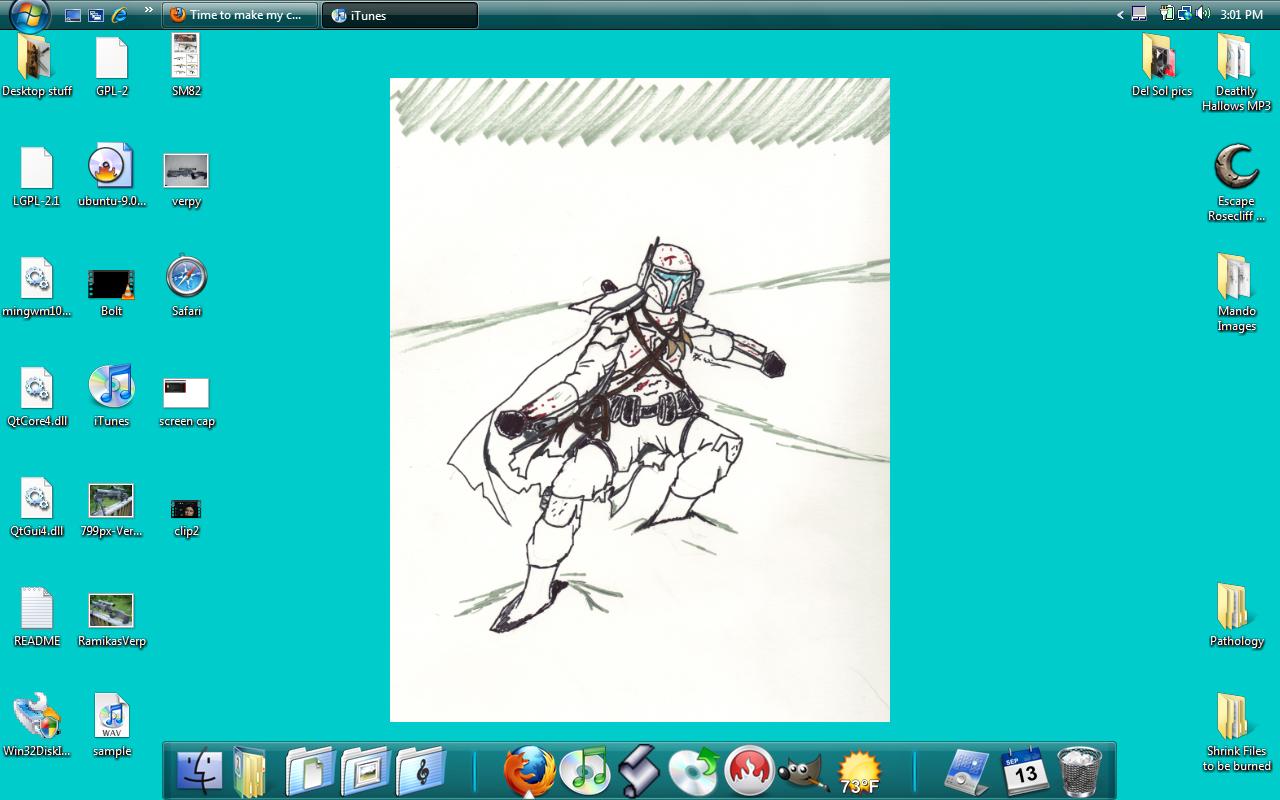
Task: Open the red flame burning app in dock
Action: click(x=749, y=771)
